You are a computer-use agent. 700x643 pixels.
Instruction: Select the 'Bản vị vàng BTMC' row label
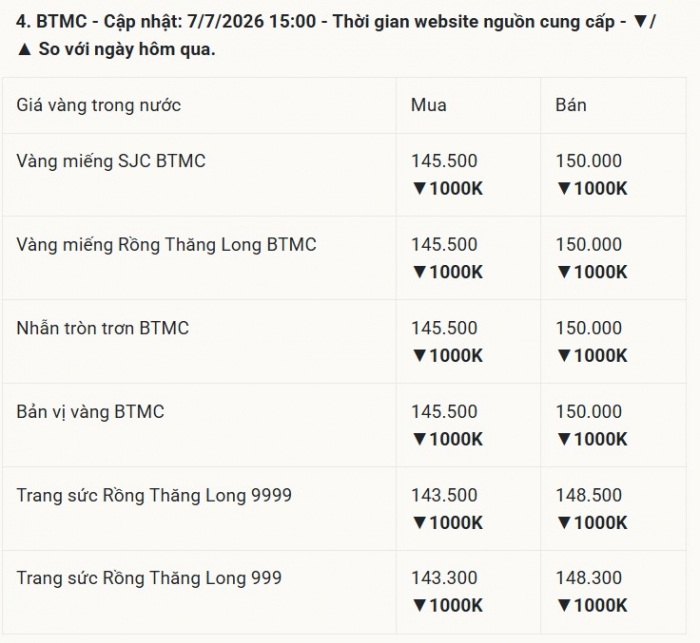tap(91, 412)
